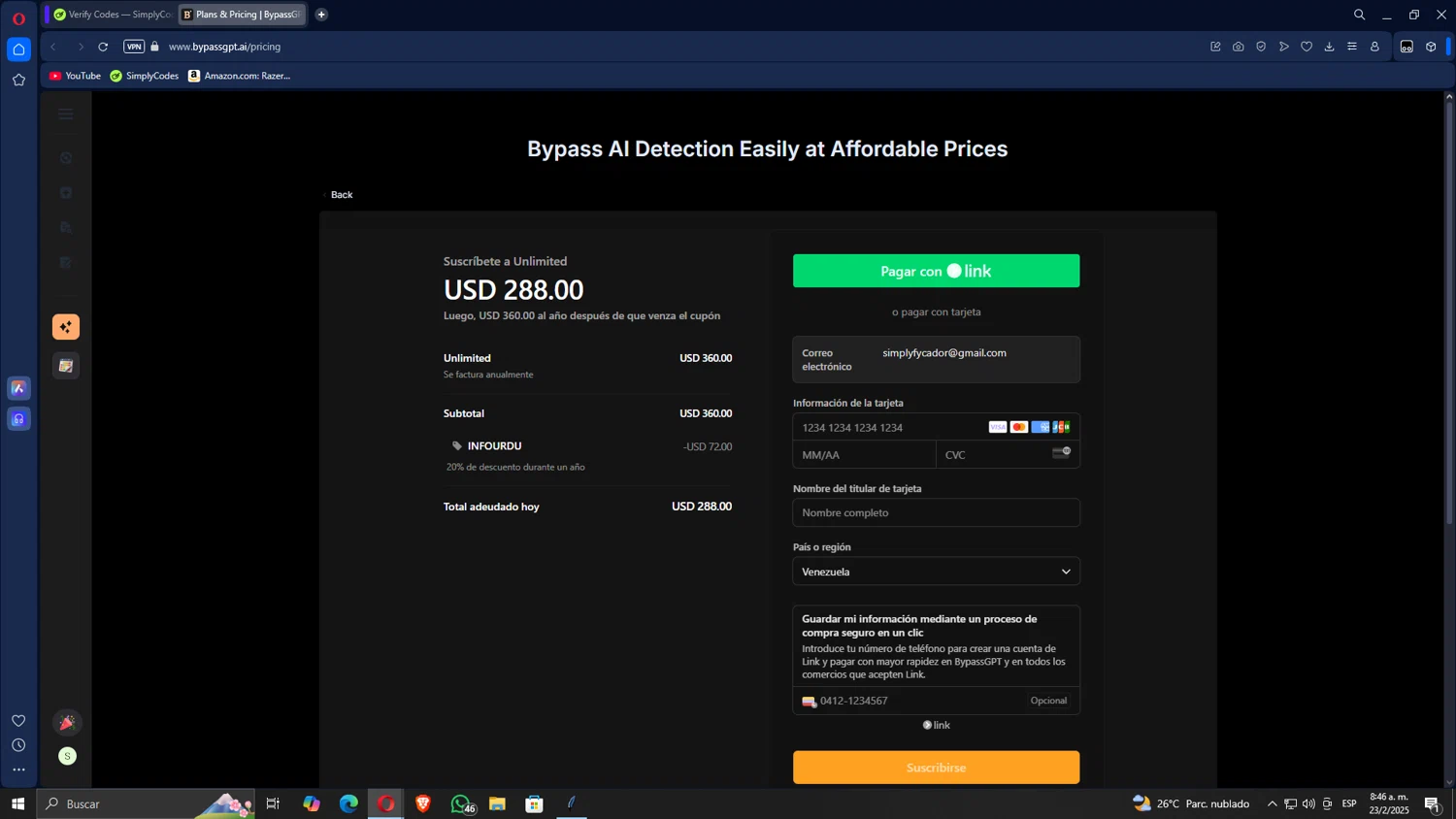Focus the MM/AA expiry field
The image size is (1456, 819).
tap(864, 455)
